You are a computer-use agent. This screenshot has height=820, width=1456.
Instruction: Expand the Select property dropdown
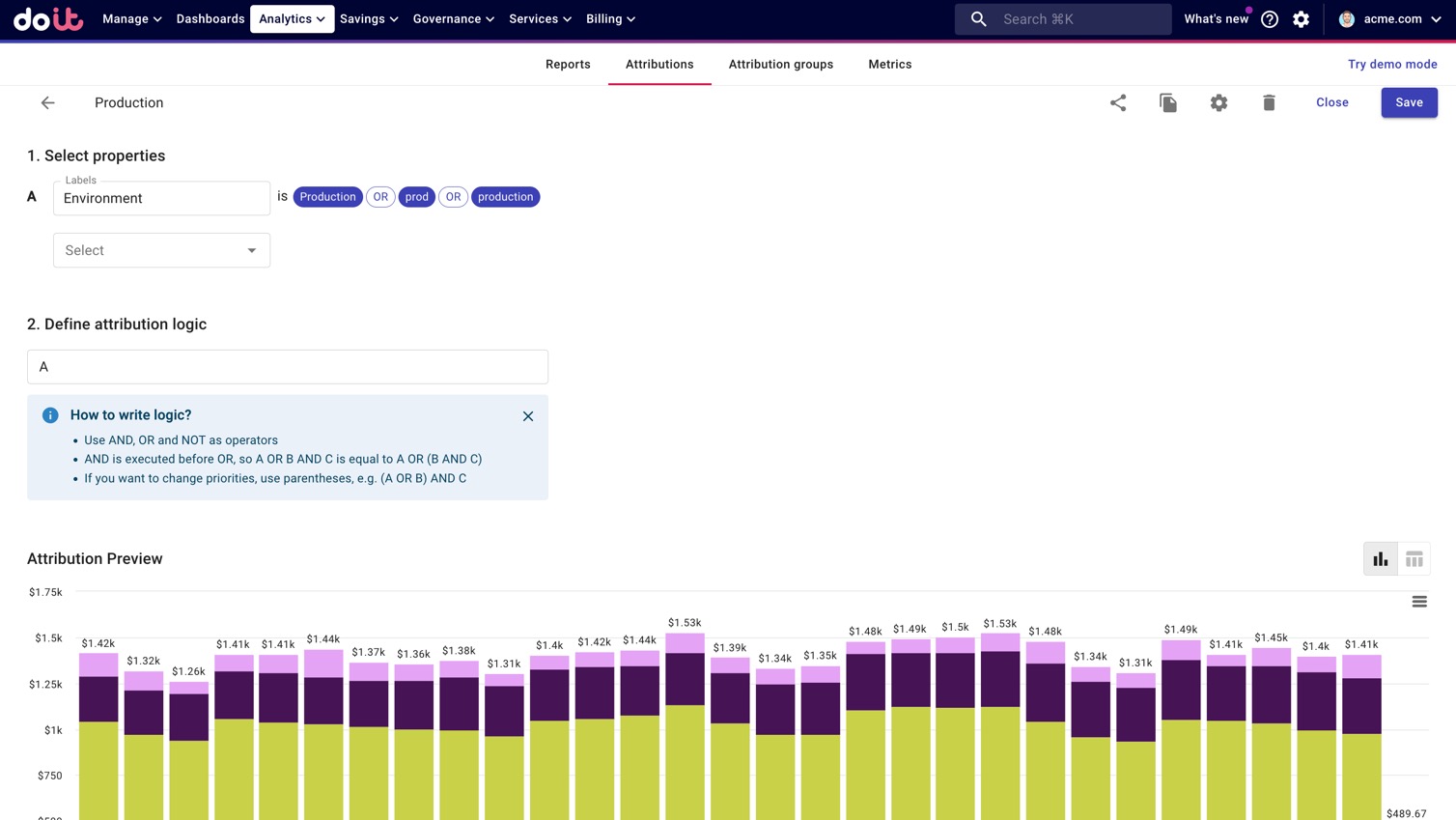coord(161,250)
